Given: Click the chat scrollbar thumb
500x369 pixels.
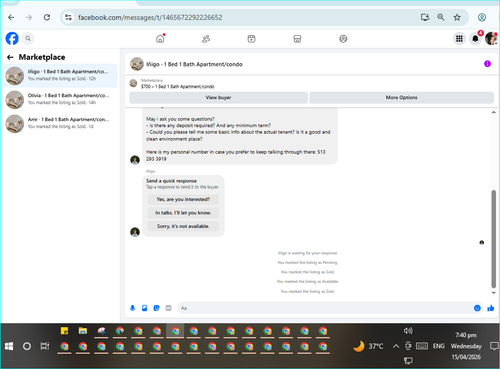Looking at the screenshot, I should coord(494,239).
